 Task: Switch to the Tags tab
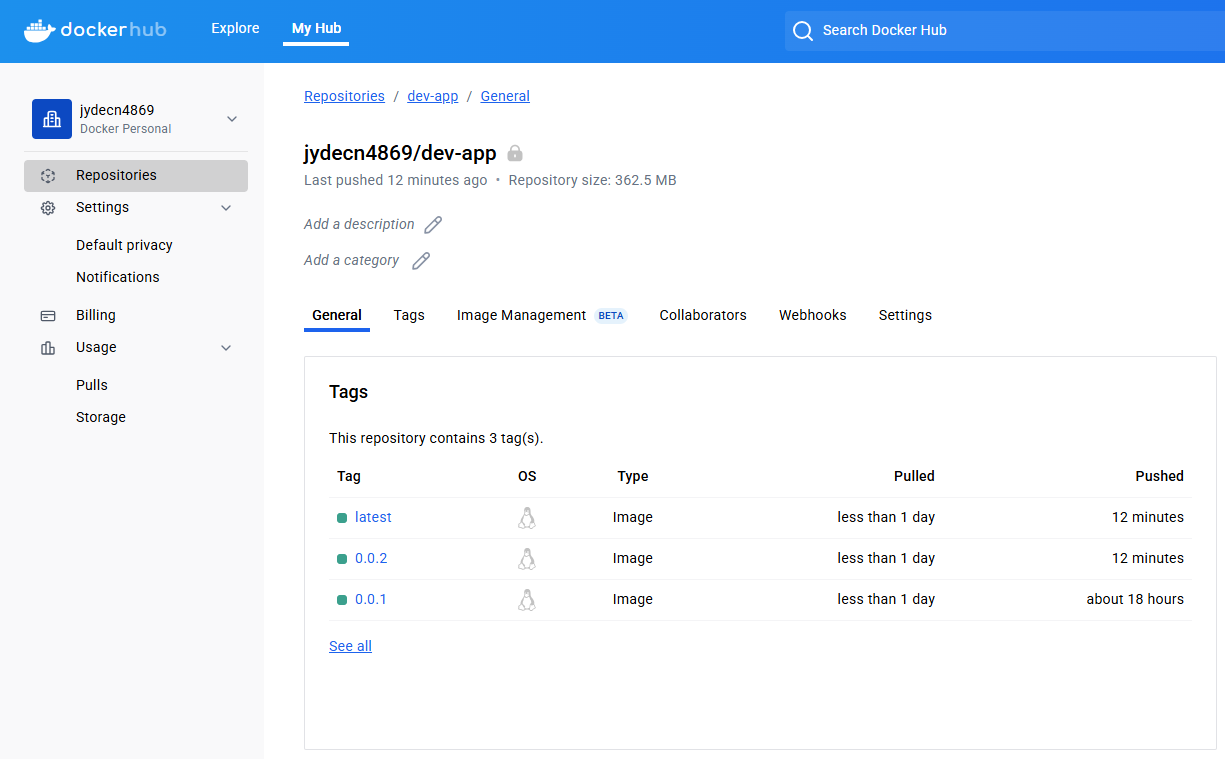[x=409, y=315]
